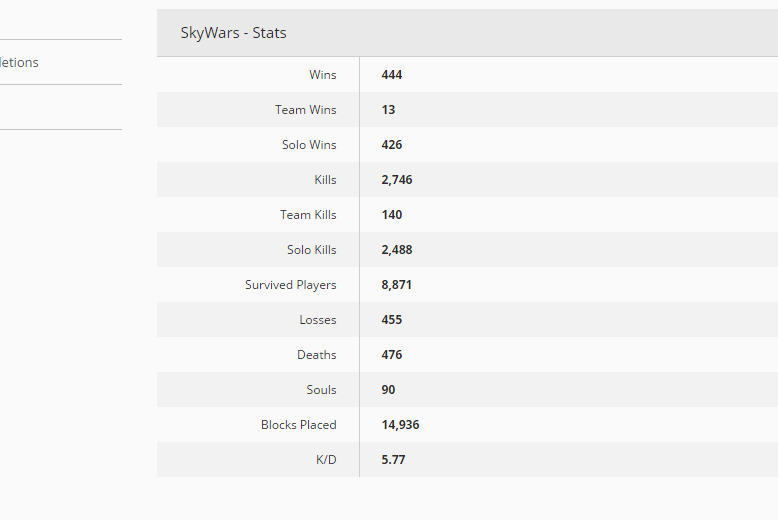This screenshot has height=520, width=778.
Task: Select the Survived Players value 8,871
Action: 396,285
